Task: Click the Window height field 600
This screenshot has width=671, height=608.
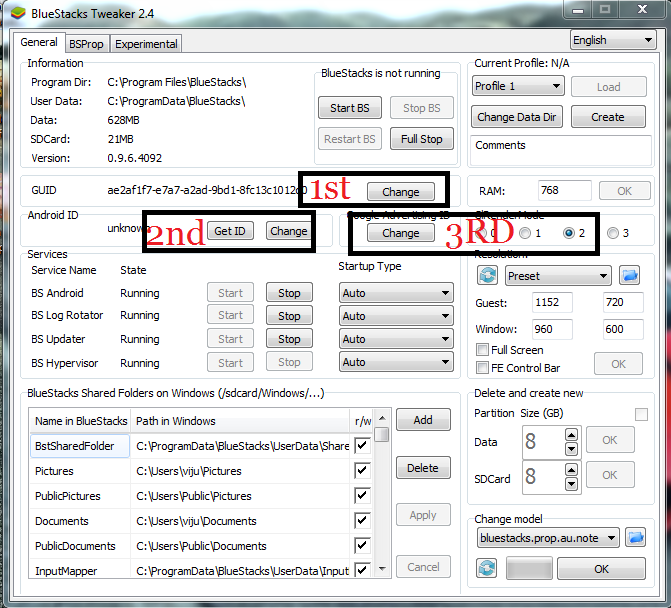Action: tap(623, 329)
